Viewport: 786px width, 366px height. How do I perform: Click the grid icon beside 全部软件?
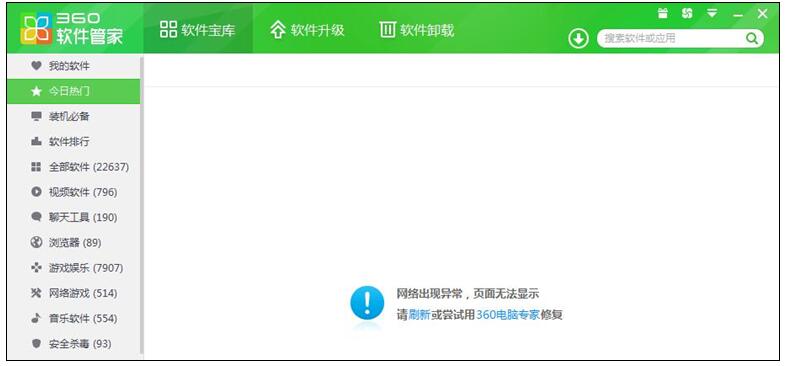(36, 167)
